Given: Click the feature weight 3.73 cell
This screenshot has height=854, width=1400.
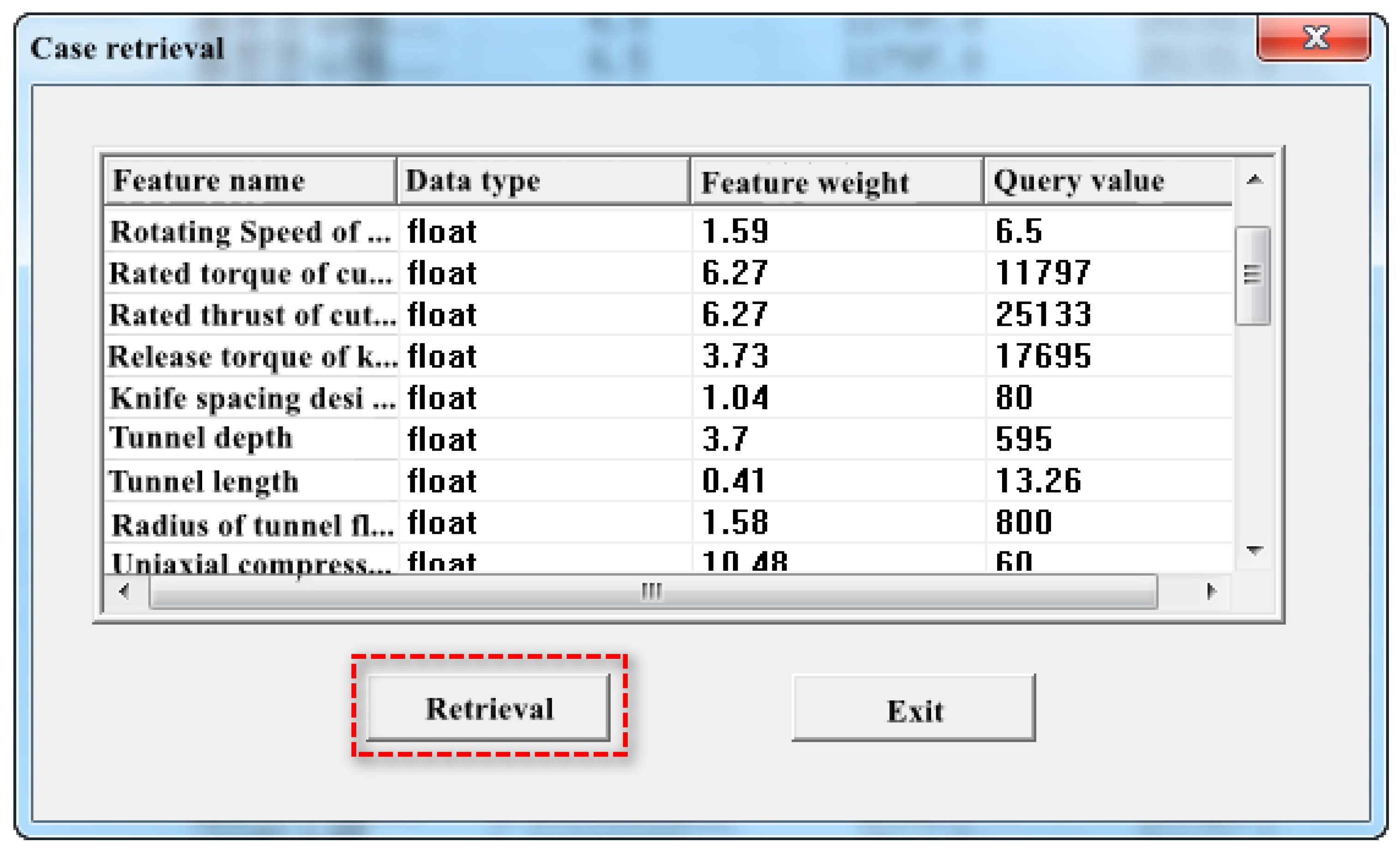Looking at the screenshot, I should point(735,356).
